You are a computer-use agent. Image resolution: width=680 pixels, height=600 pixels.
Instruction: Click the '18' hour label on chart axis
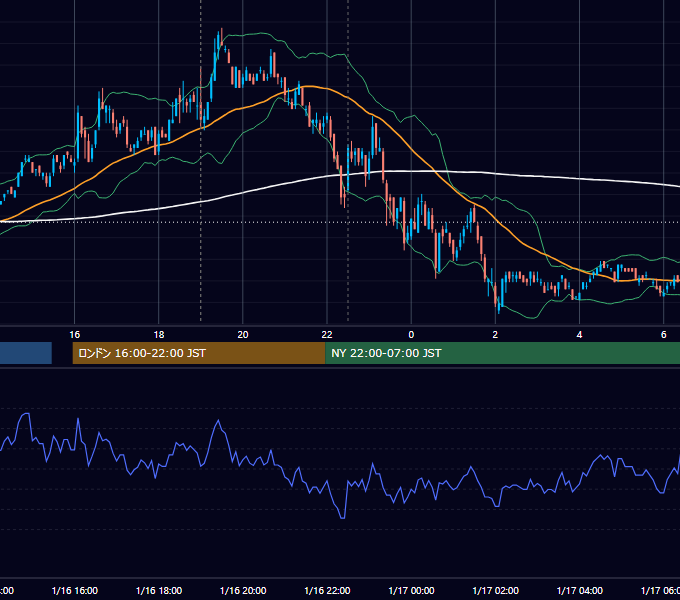[x=159, y=335]
